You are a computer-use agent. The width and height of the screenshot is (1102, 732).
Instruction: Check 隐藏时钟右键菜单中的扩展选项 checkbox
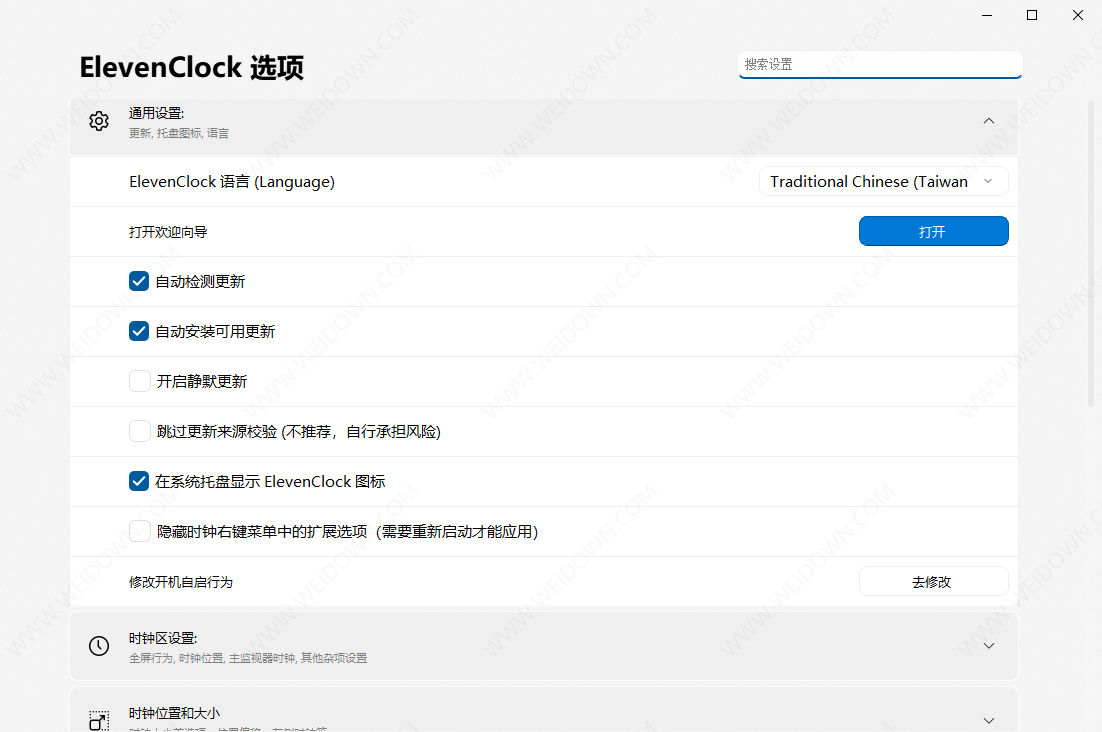click(x=139, y=531)
